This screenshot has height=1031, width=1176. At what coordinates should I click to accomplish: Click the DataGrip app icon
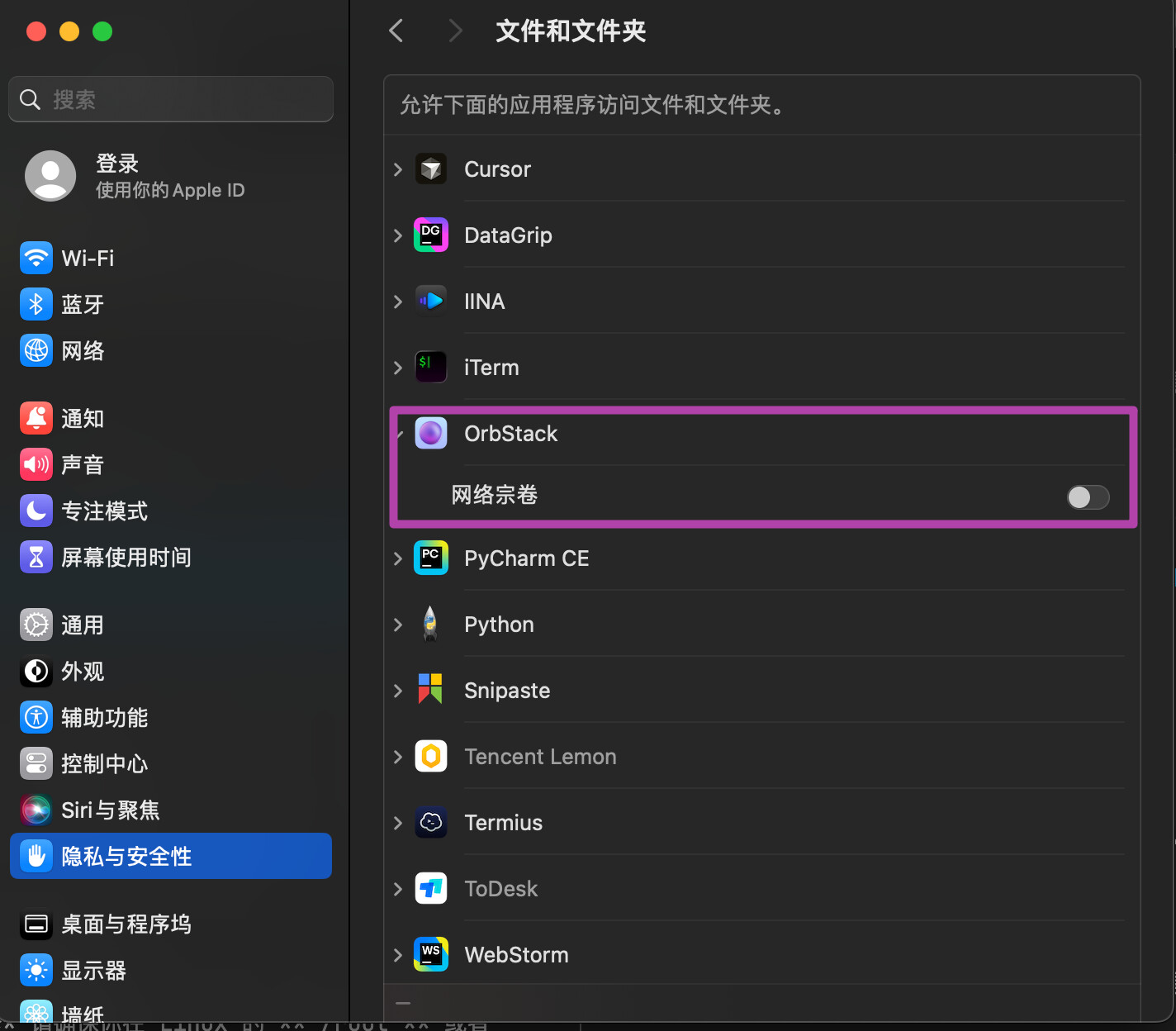click(x=430, y=235)
